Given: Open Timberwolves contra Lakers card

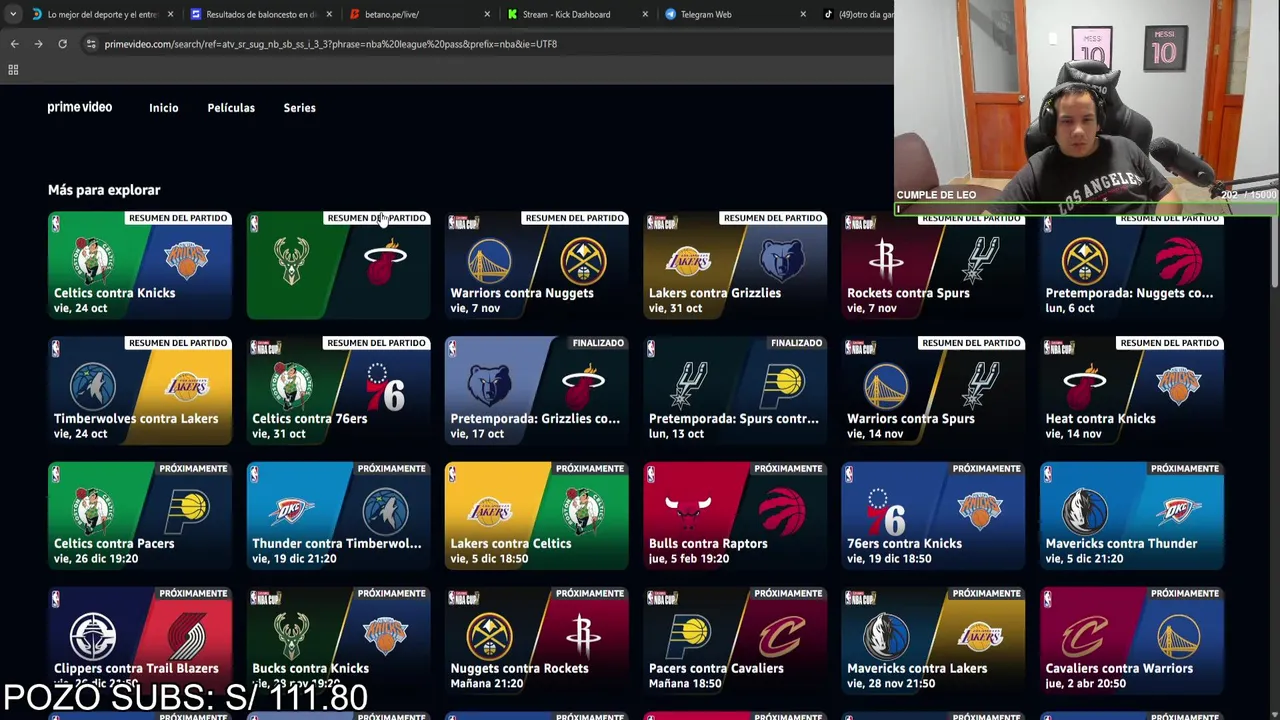Looking at the screenshot, I should pyautogui.click(x=140, y=390).
